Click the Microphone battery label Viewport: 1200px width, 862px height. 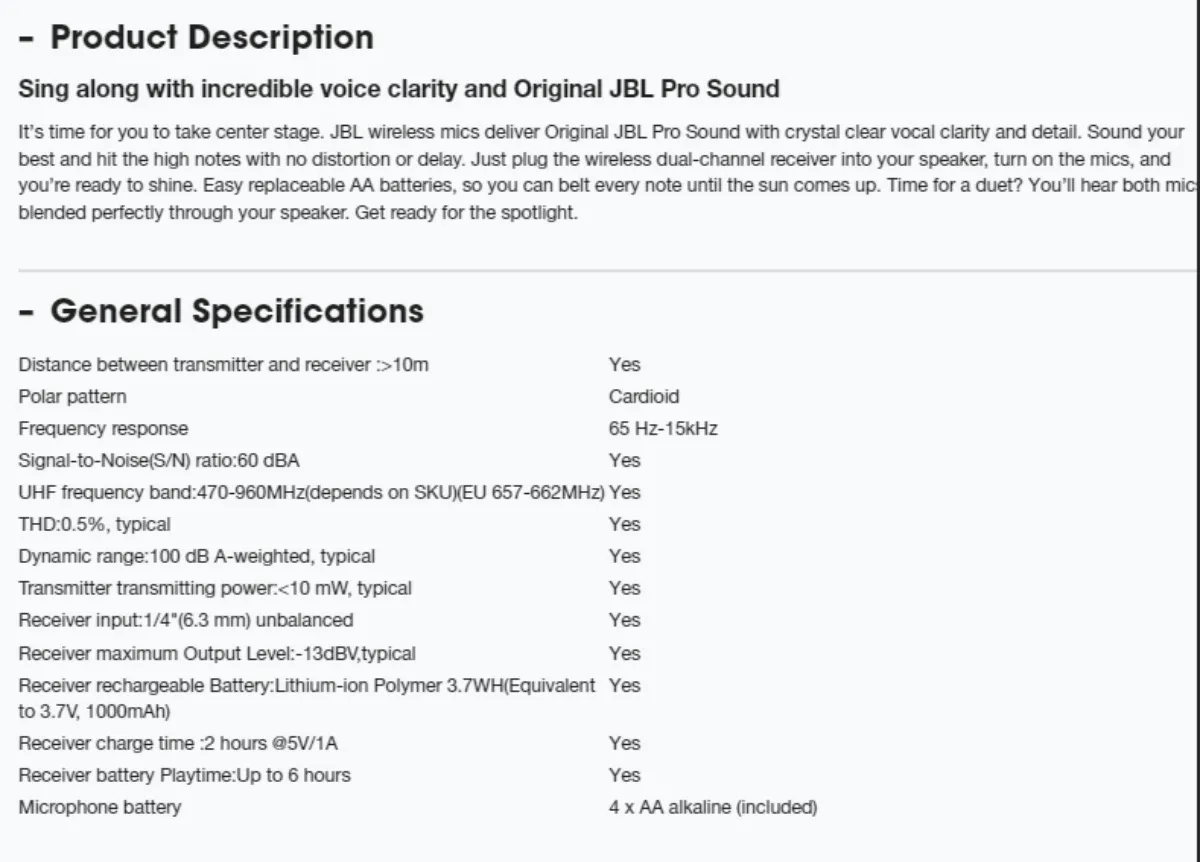[x=100, y=807]
